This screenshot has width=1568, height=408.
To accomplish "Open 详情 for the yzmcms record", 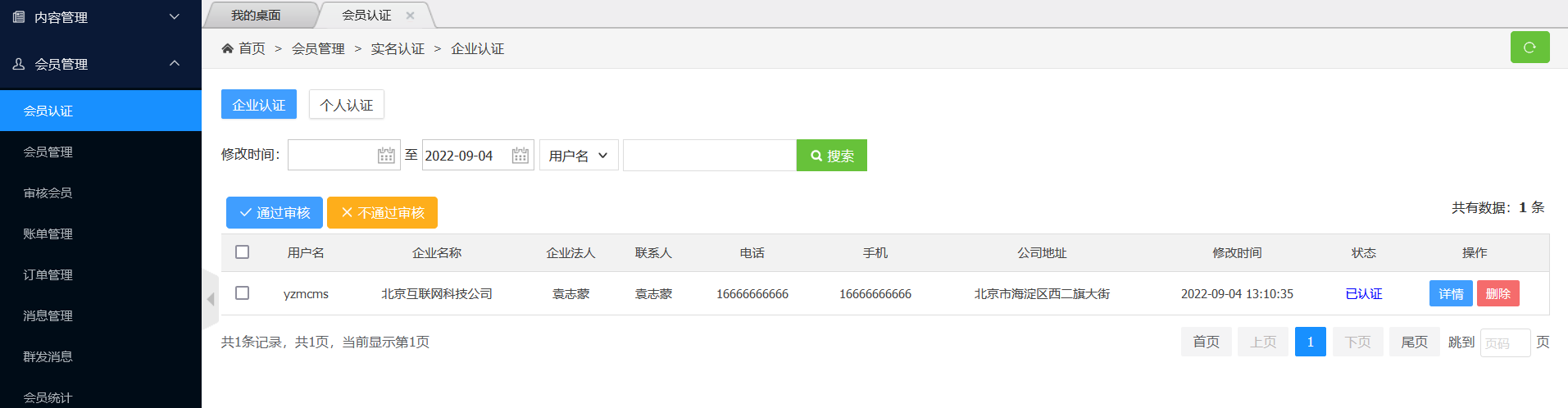I will (x=1450, y=293).
